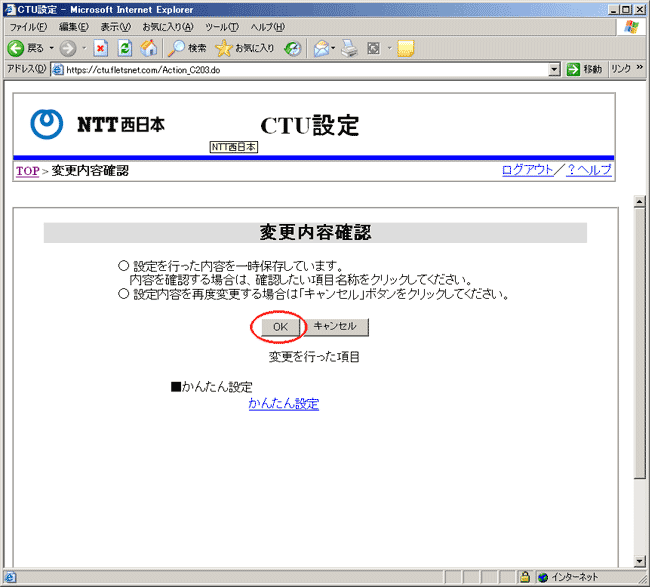Viewport: 650px width, 587px height.
Task: Open Favorites (お気に入り) star button
Action: pyautogui.click(x=244, y=49)
